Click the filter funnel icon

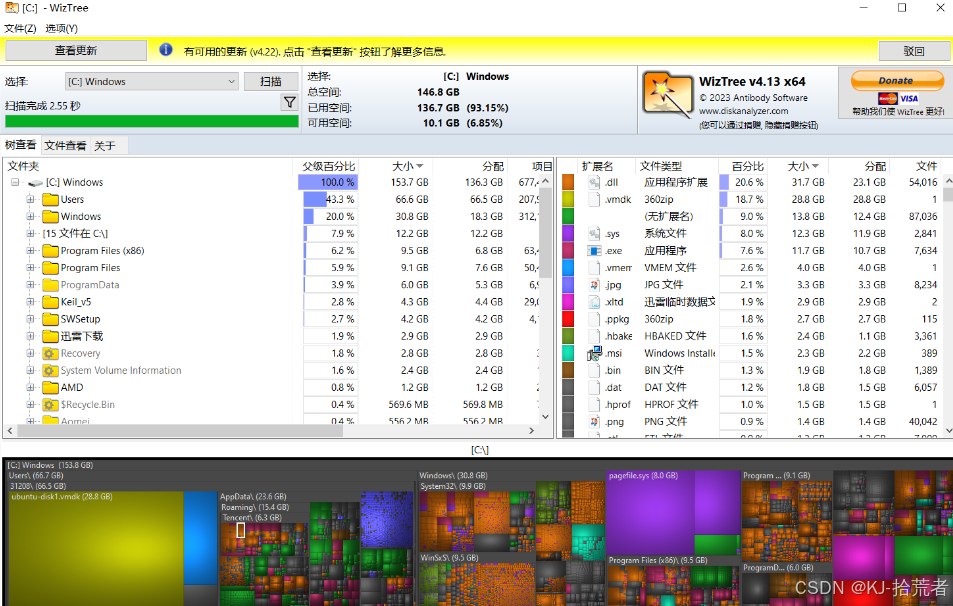(290, 102)
